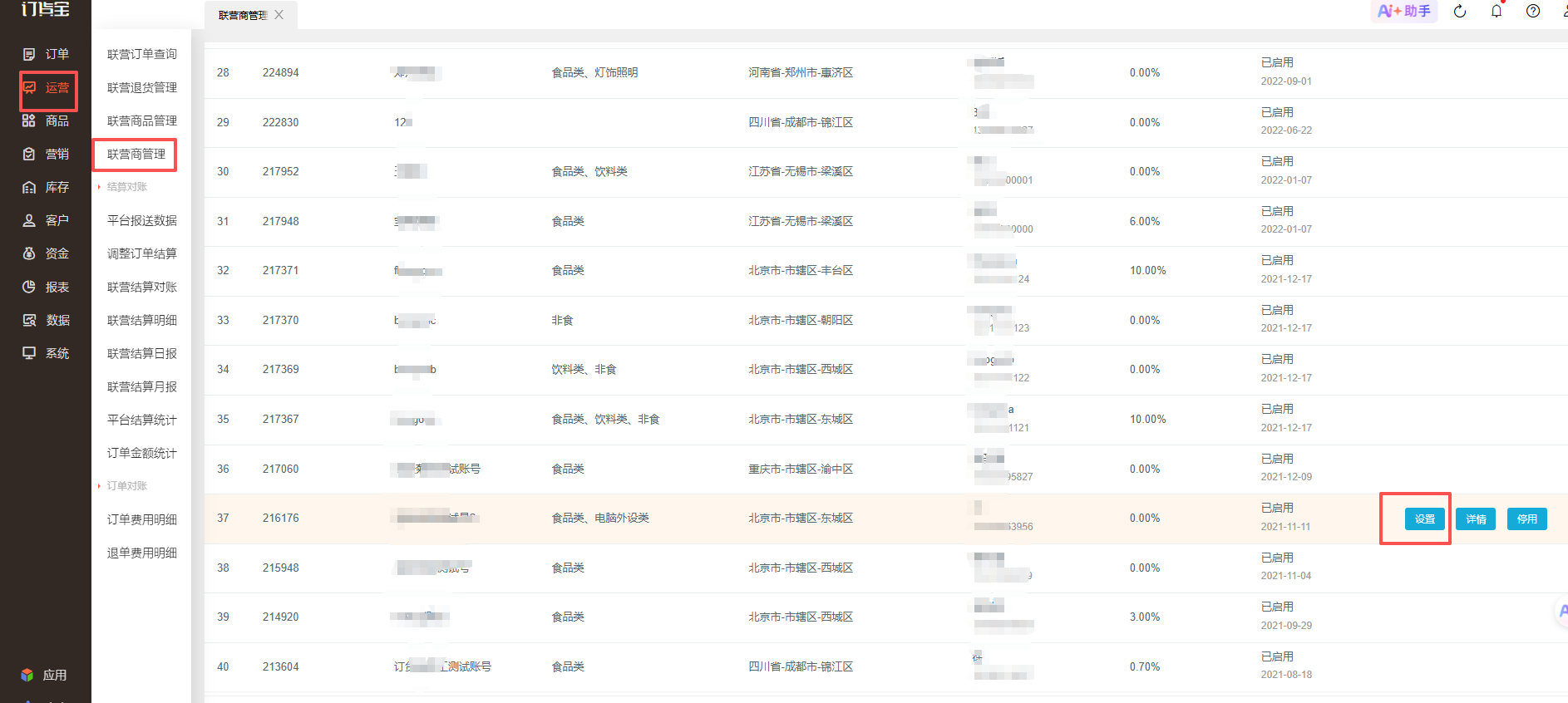Click 食品类、饮料类、非食 in row 217367

click(x=606, y=419)
